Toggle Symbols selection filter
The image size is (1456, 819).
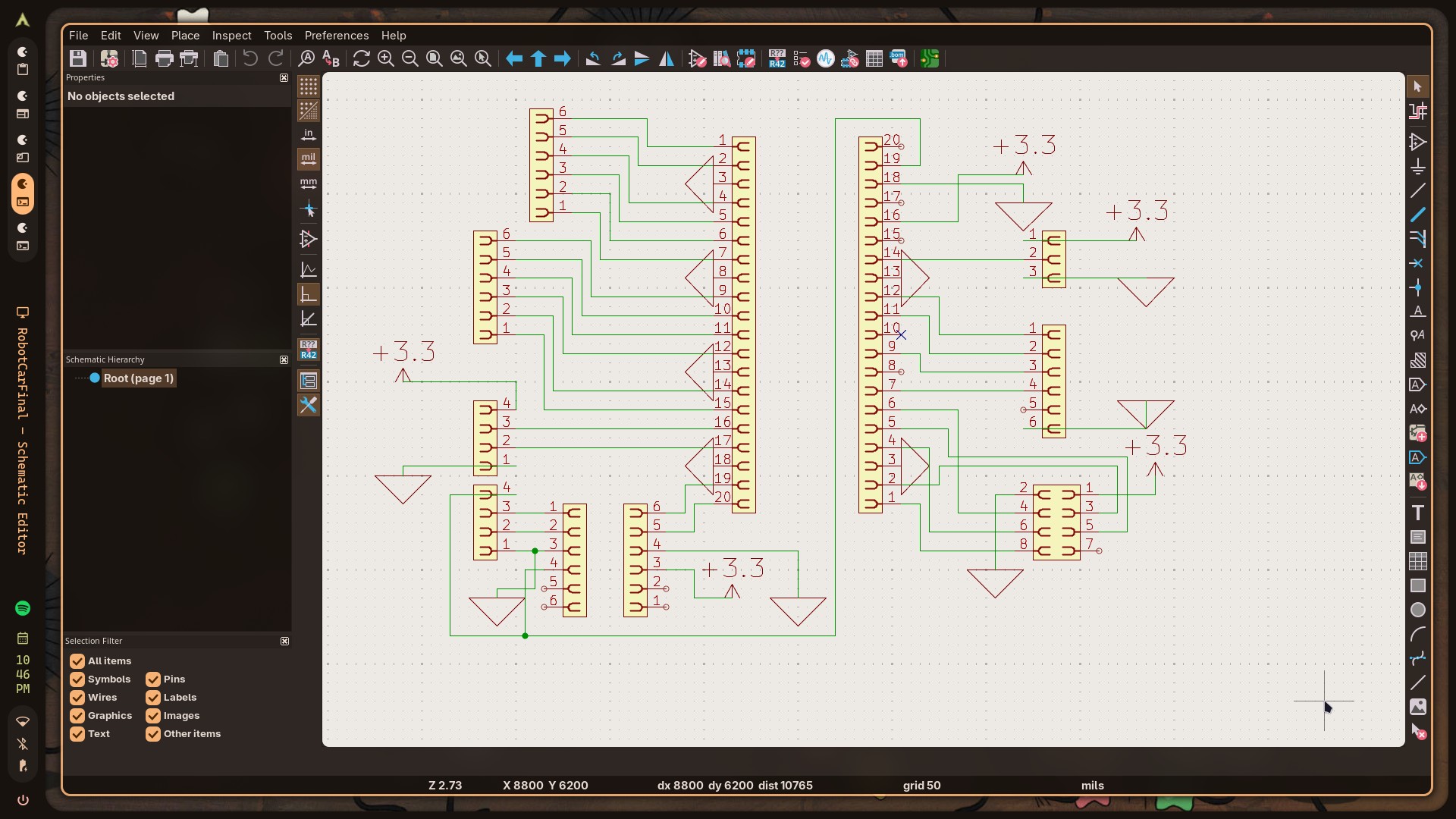click(x=77, y=679)
